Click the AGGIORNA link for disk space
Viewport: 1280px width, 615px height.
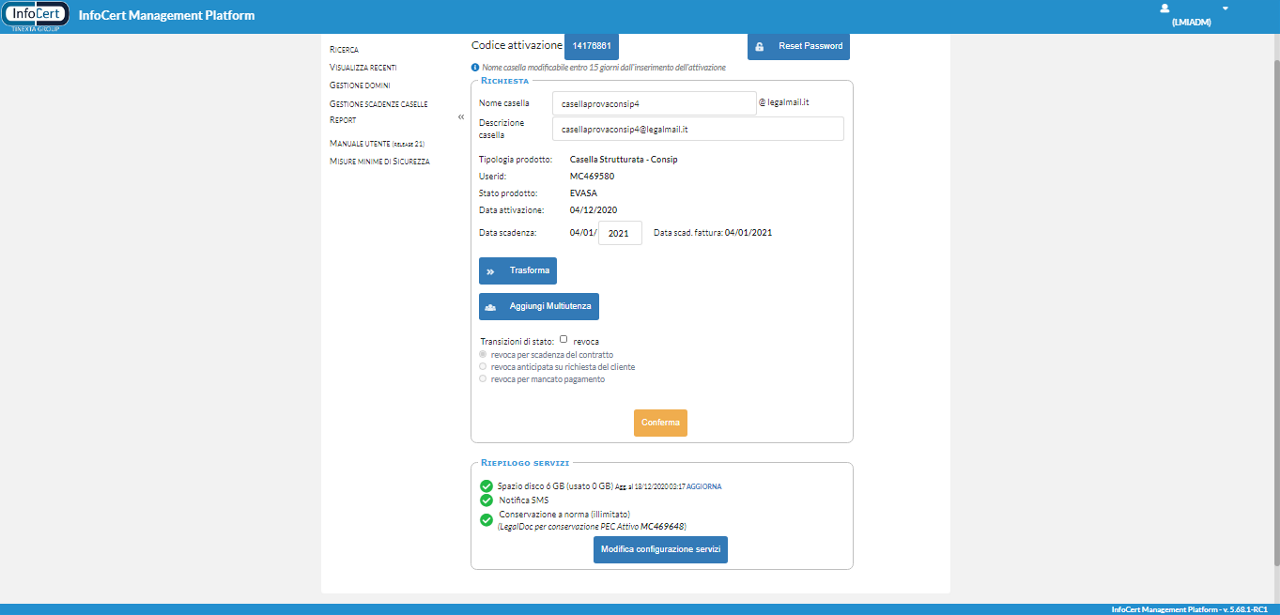tap(704, 486)
